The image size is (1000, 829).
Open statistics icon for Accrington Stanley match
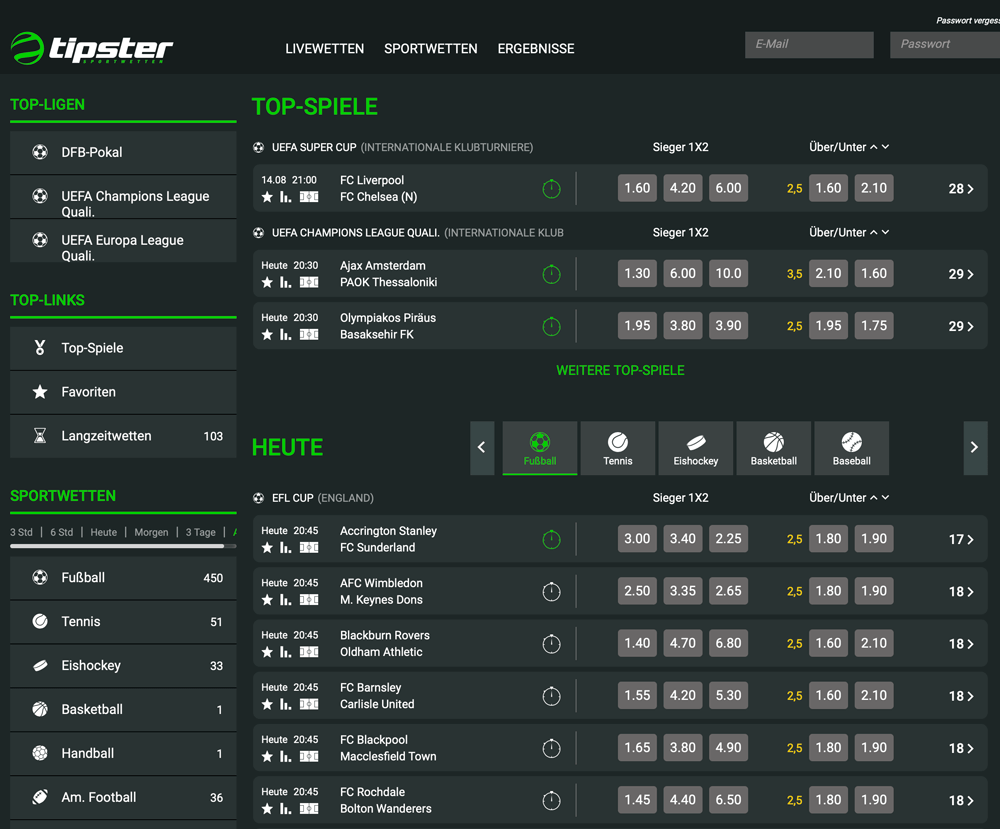coord(286,548)
